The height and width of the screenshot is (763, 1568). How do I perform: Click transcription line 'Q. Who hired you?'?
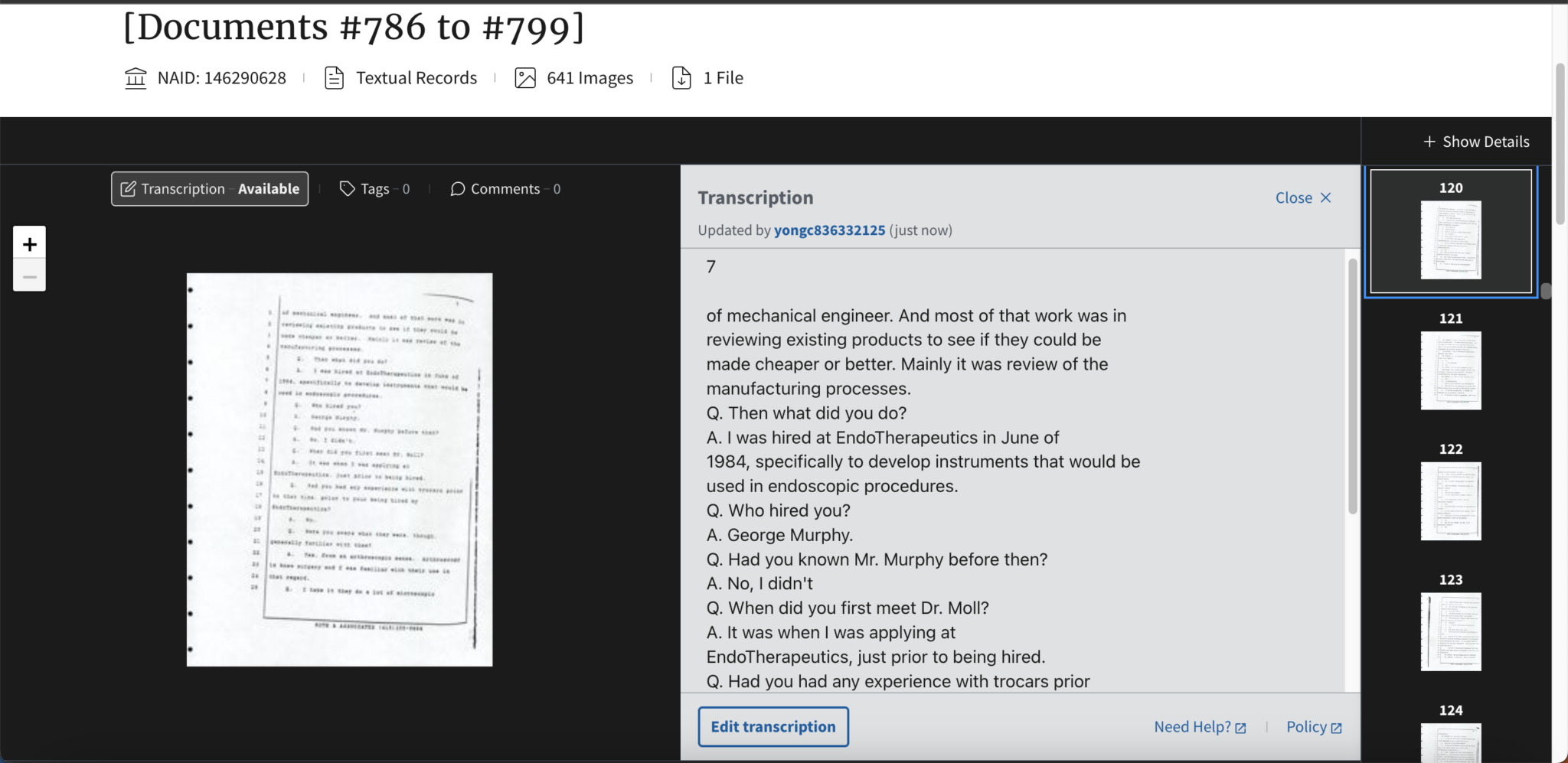coord(778,510)
